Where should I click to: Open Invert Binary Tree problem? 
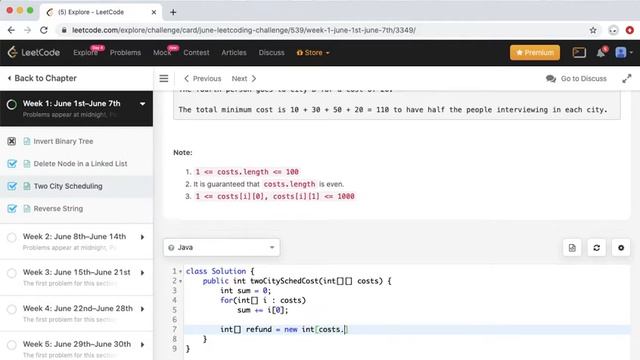(63, 141)
